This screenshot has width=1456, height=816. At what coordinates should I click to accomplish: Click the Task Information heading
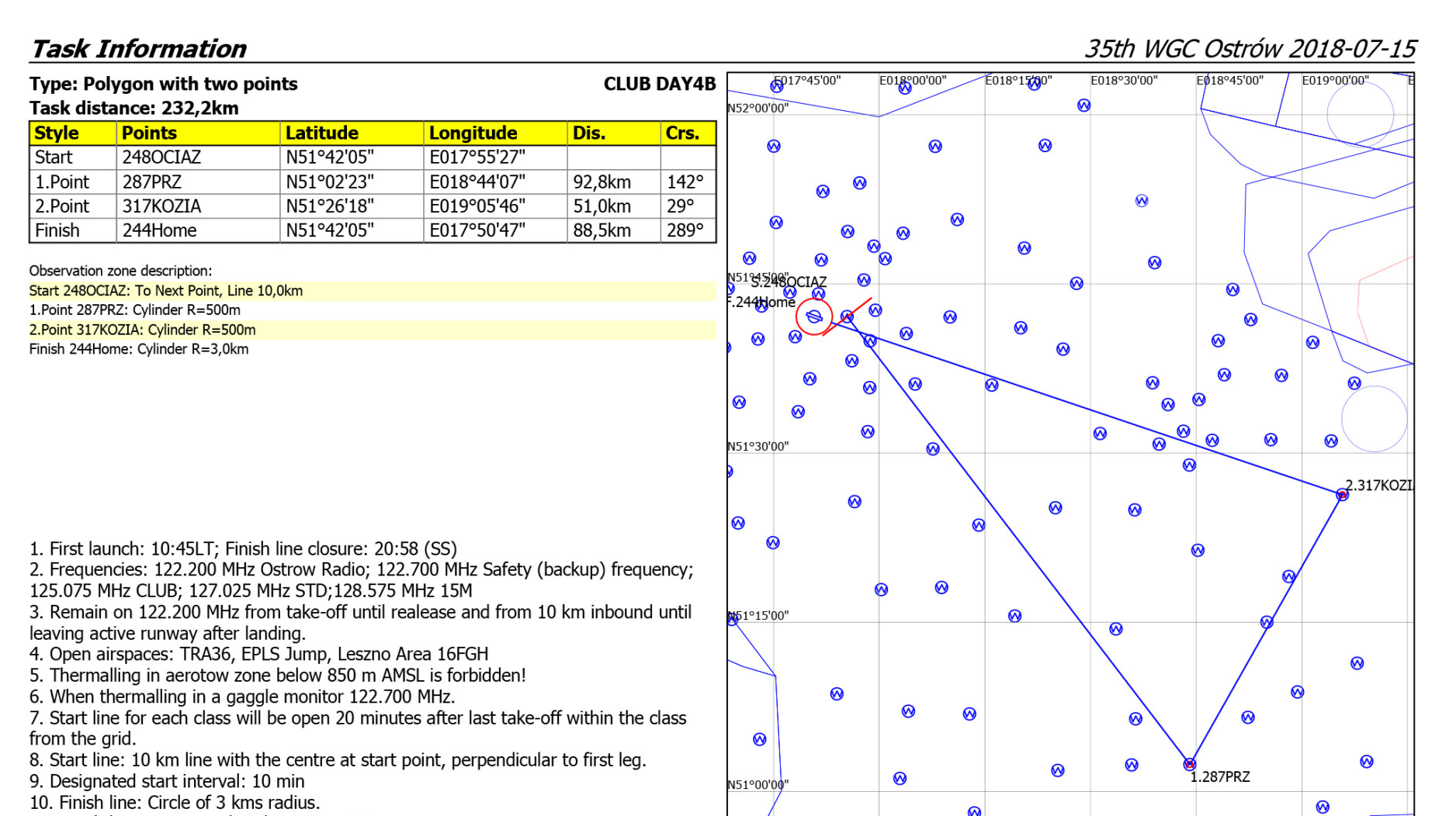click(x=139, y=49)
